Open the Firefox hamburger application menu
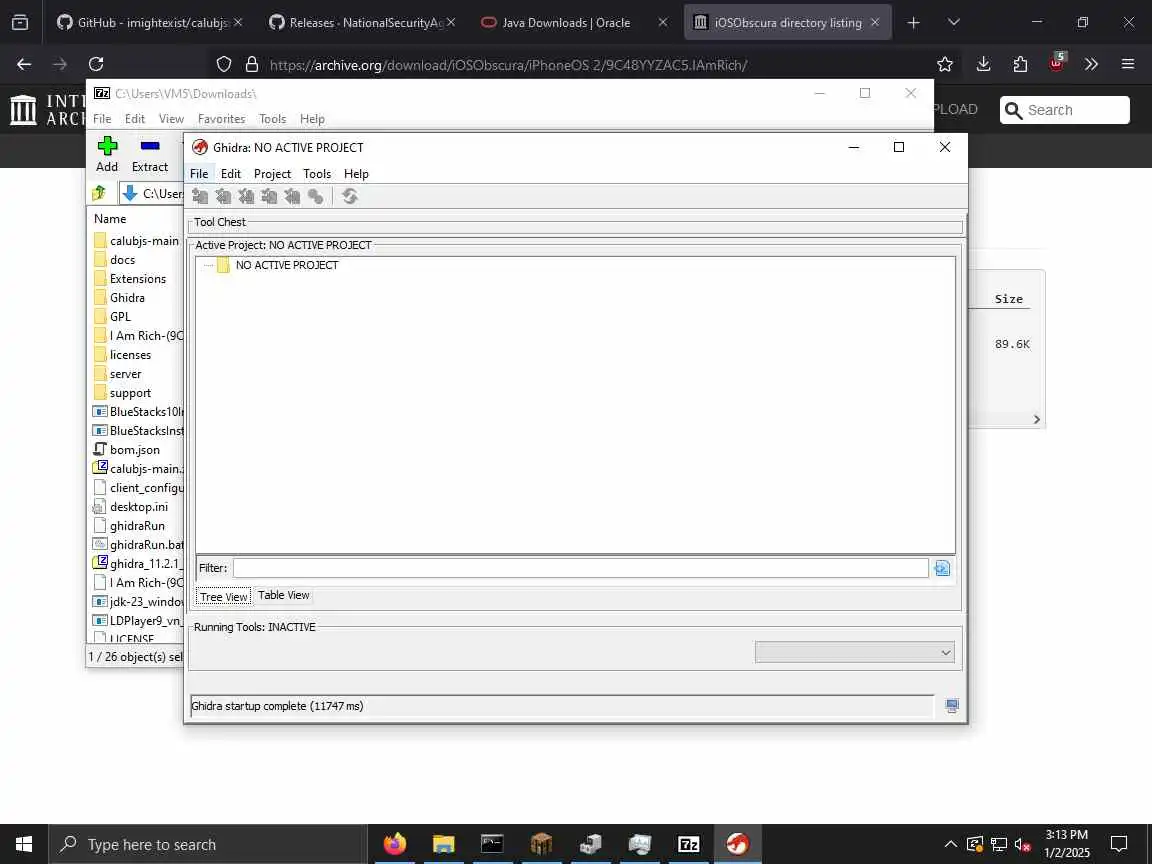 [x=1128, y=65]
